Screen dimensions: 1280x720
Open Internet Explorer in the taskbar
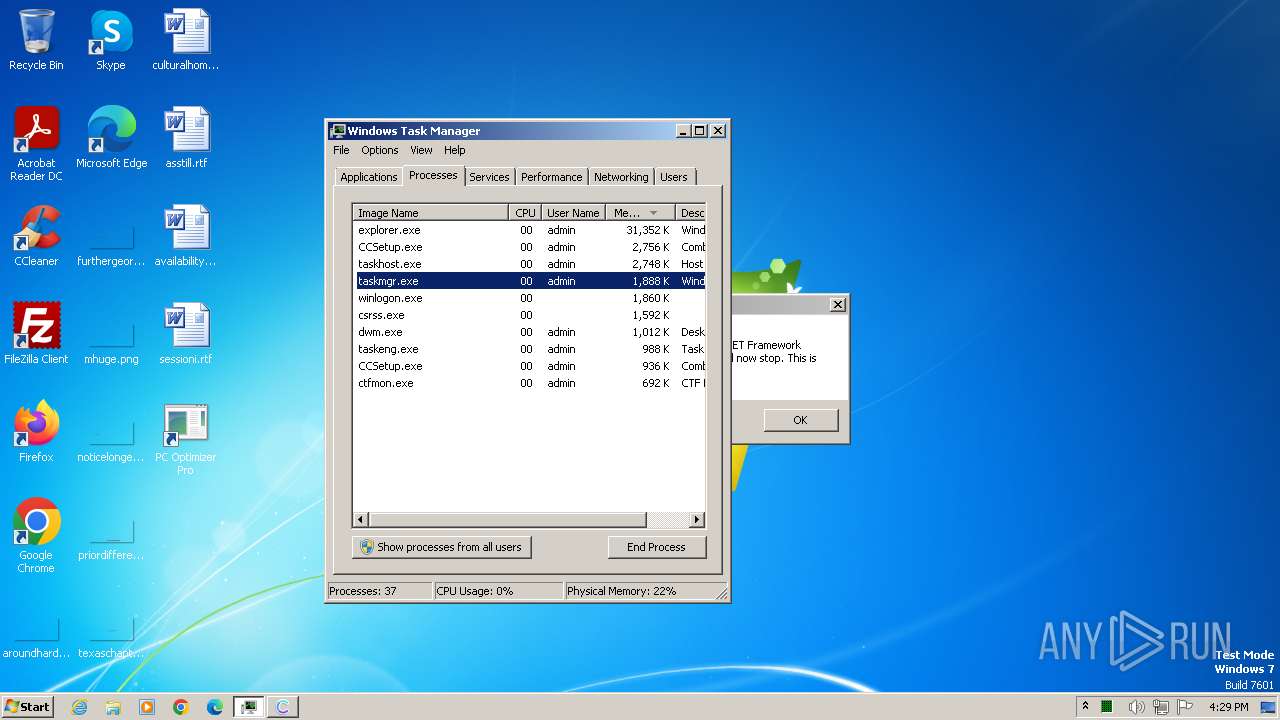tap(79, 707)
